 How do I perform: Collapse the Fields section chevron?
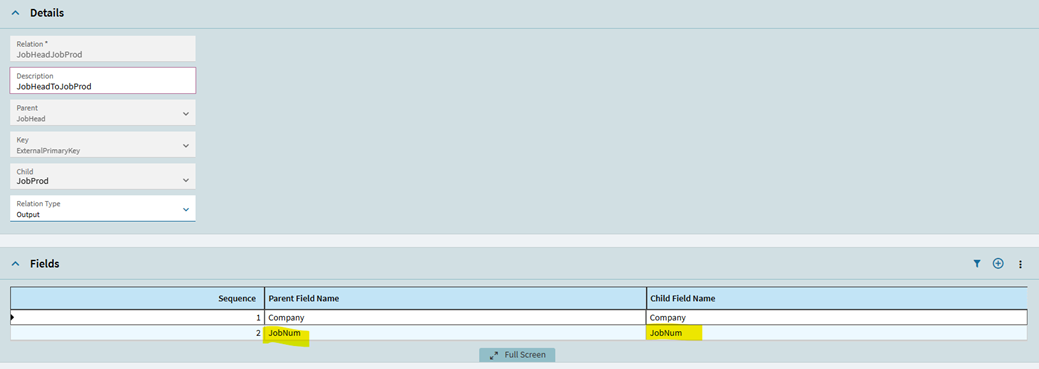point(16,264)
